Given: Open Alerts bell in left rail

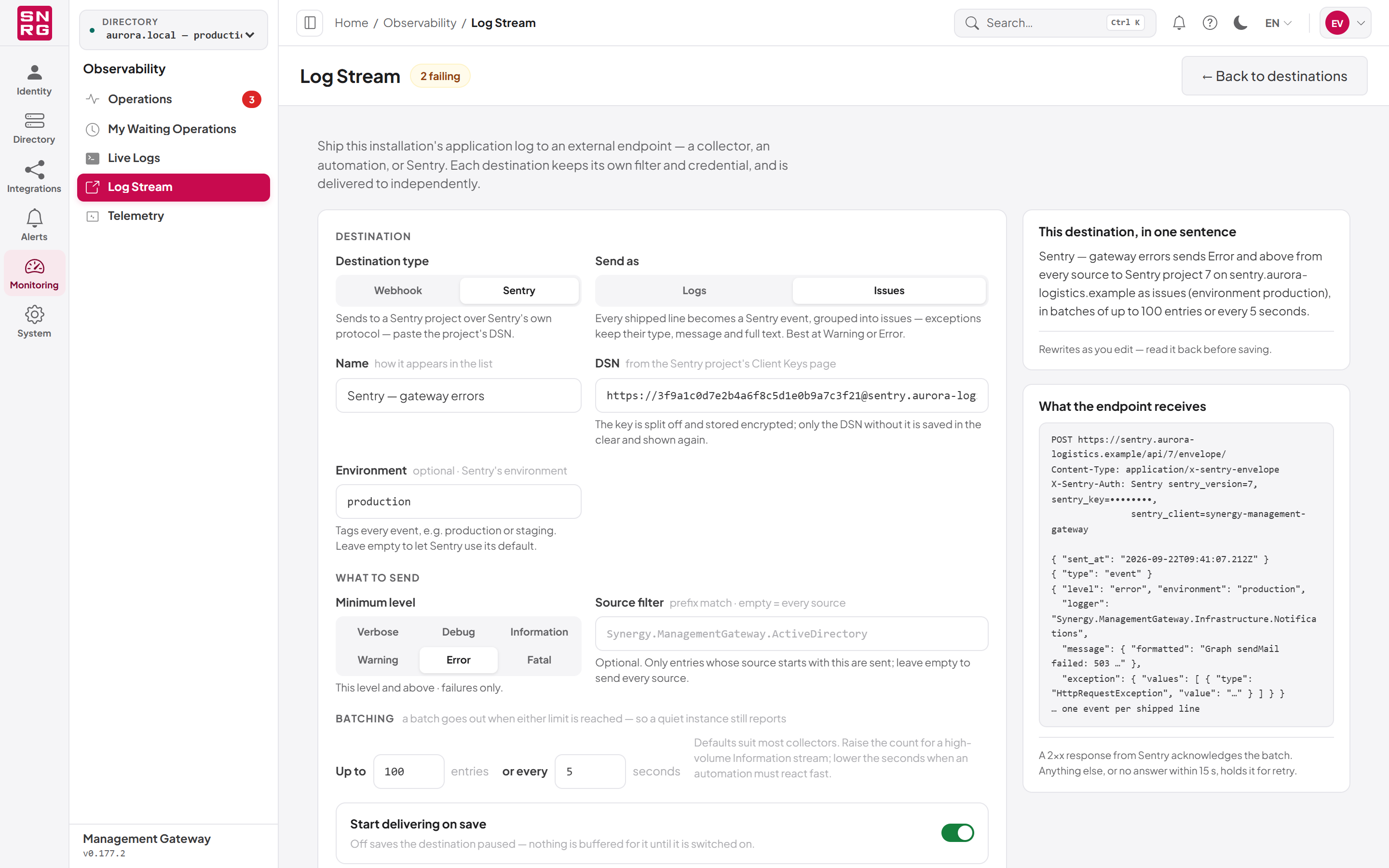Looking at the screenshot, I should (x=34, y=225).
